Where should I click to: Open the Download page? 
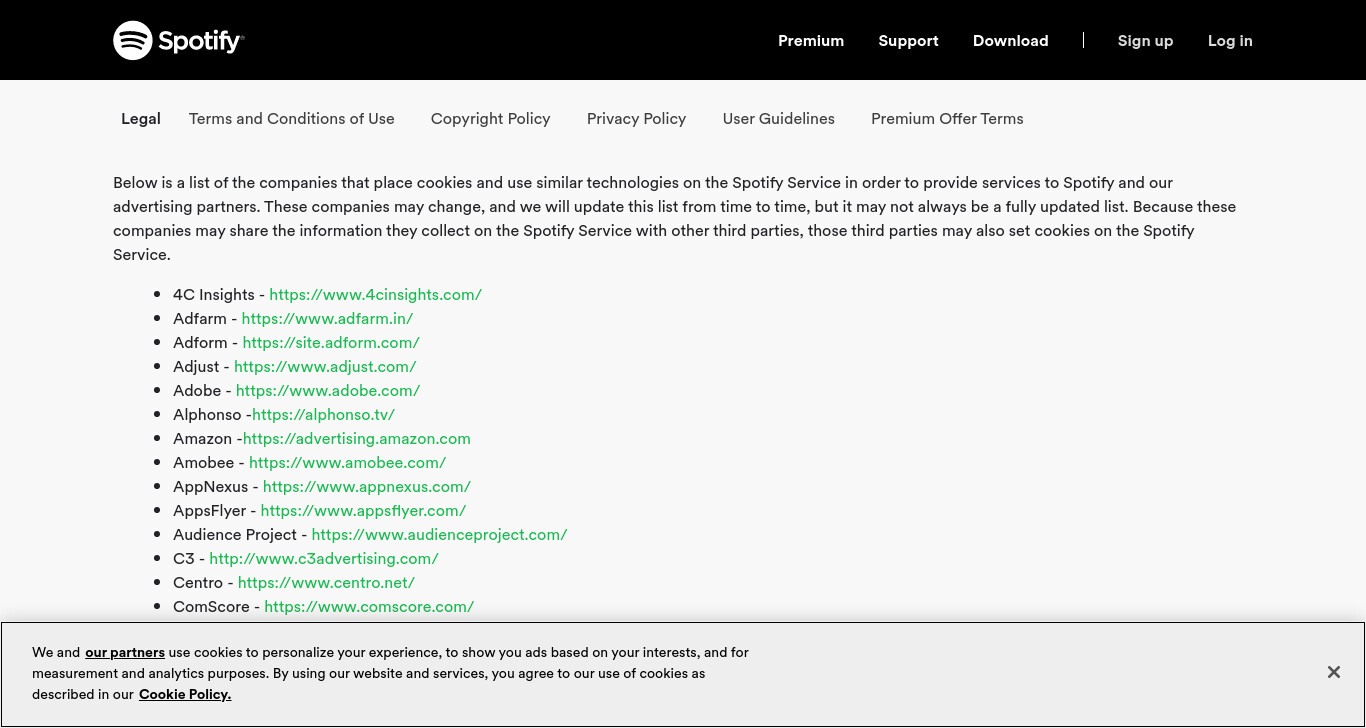[x=1010, y=40]
